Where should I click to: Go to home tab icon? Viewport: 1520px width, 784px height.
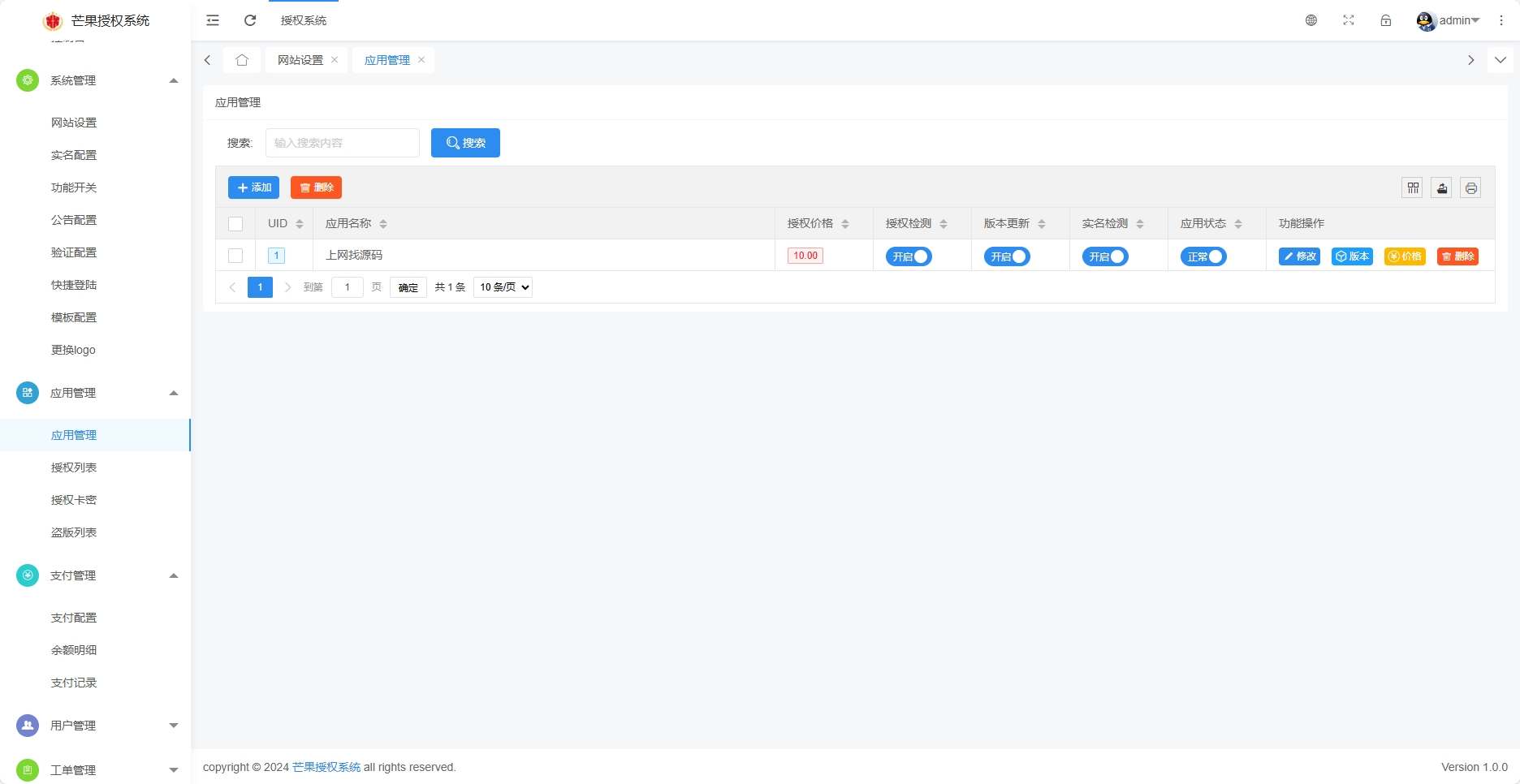tap(242, 60)
